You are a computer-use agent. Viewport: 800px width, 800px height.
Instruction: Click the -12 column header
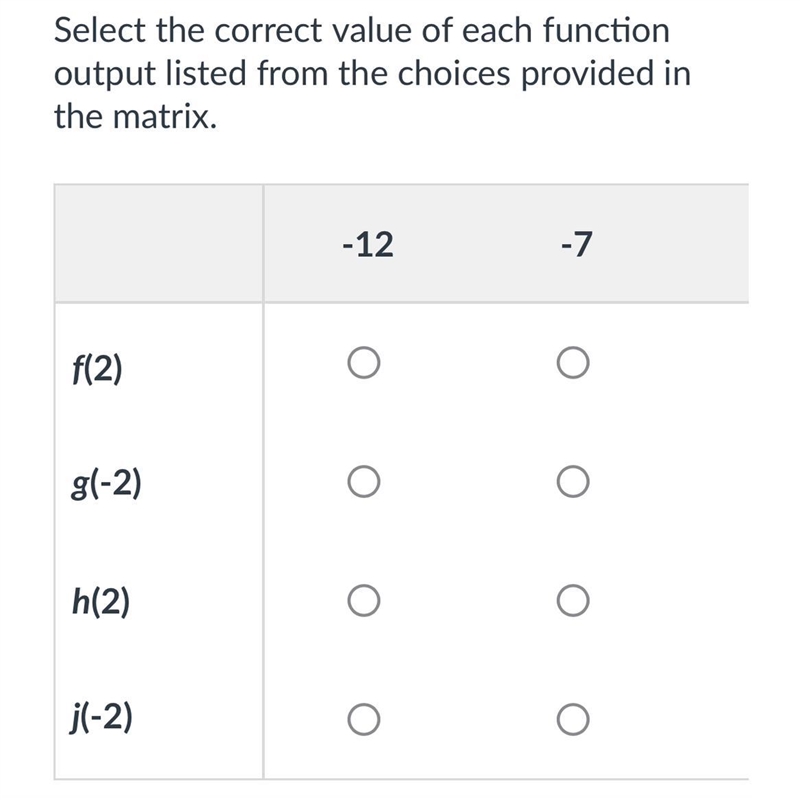[x=368, y=244]
